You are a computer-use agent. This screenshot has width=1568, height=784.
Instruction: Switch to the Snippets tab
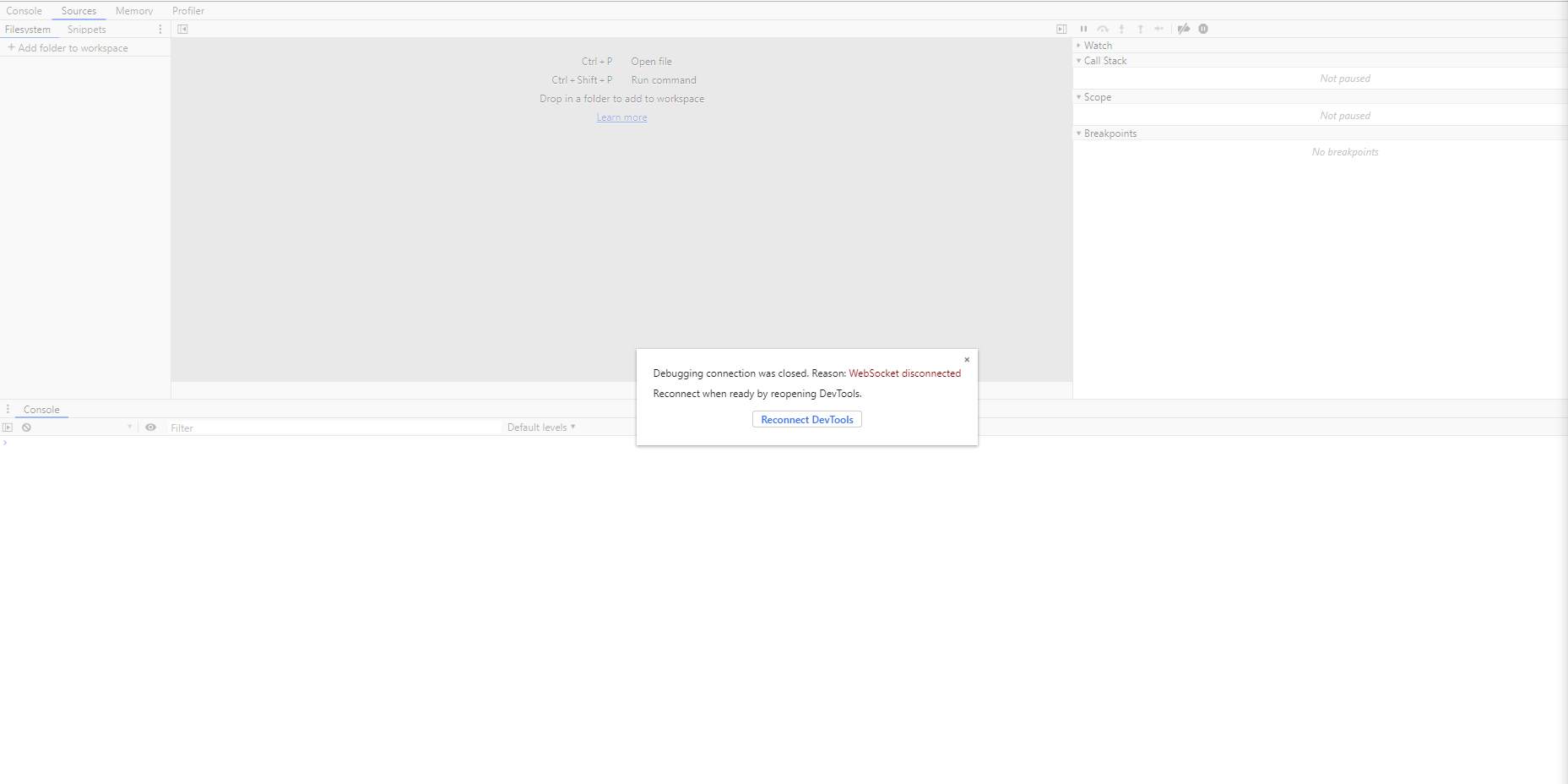click(x=87, y=30)
